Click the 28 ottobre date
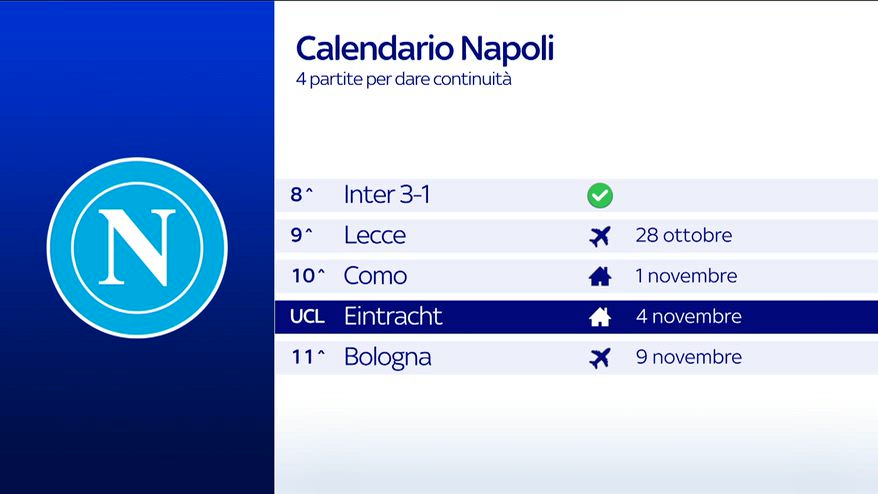Screen dimensions: 878x494 683,236
